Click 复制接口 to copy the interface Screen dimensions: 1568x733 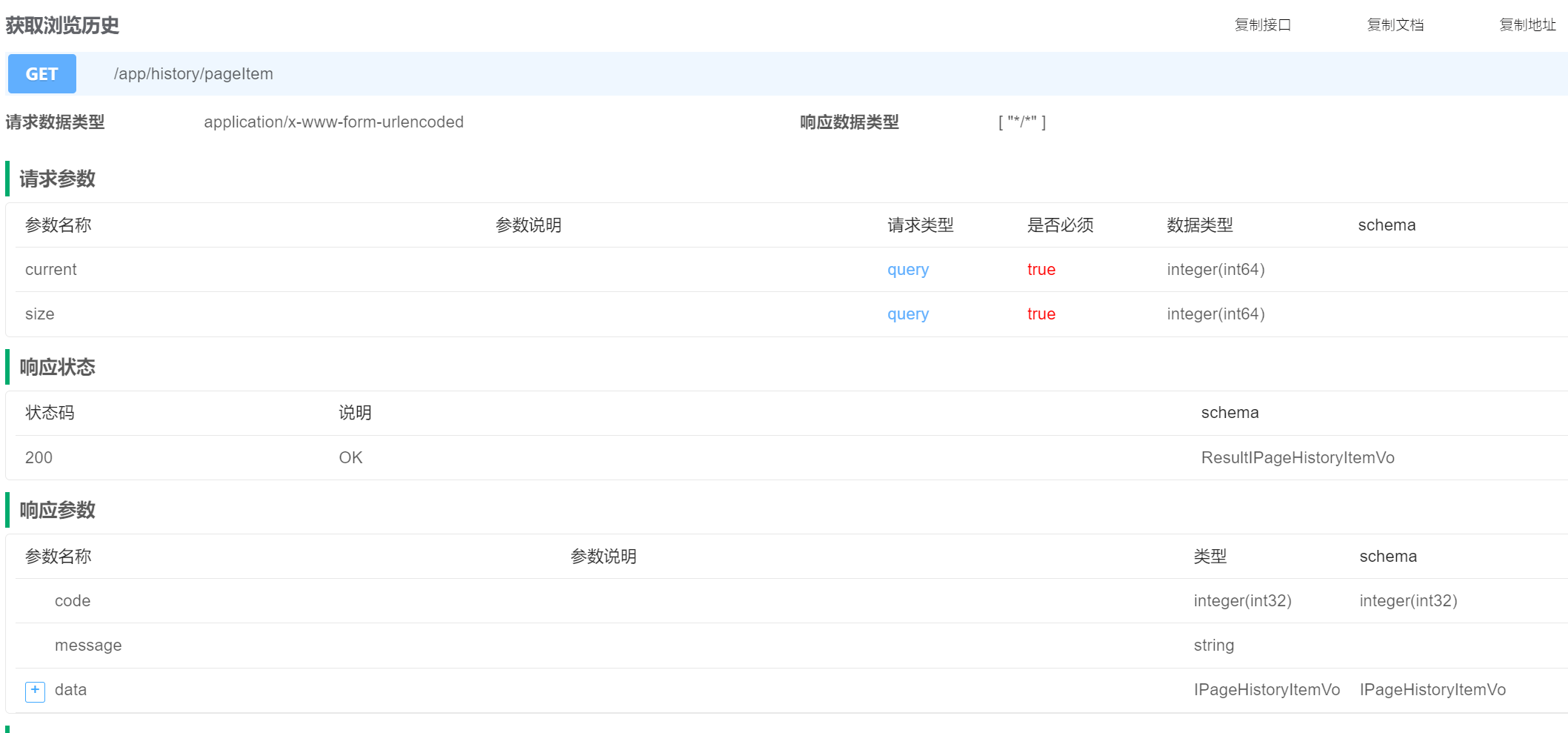coord(1263,24)
